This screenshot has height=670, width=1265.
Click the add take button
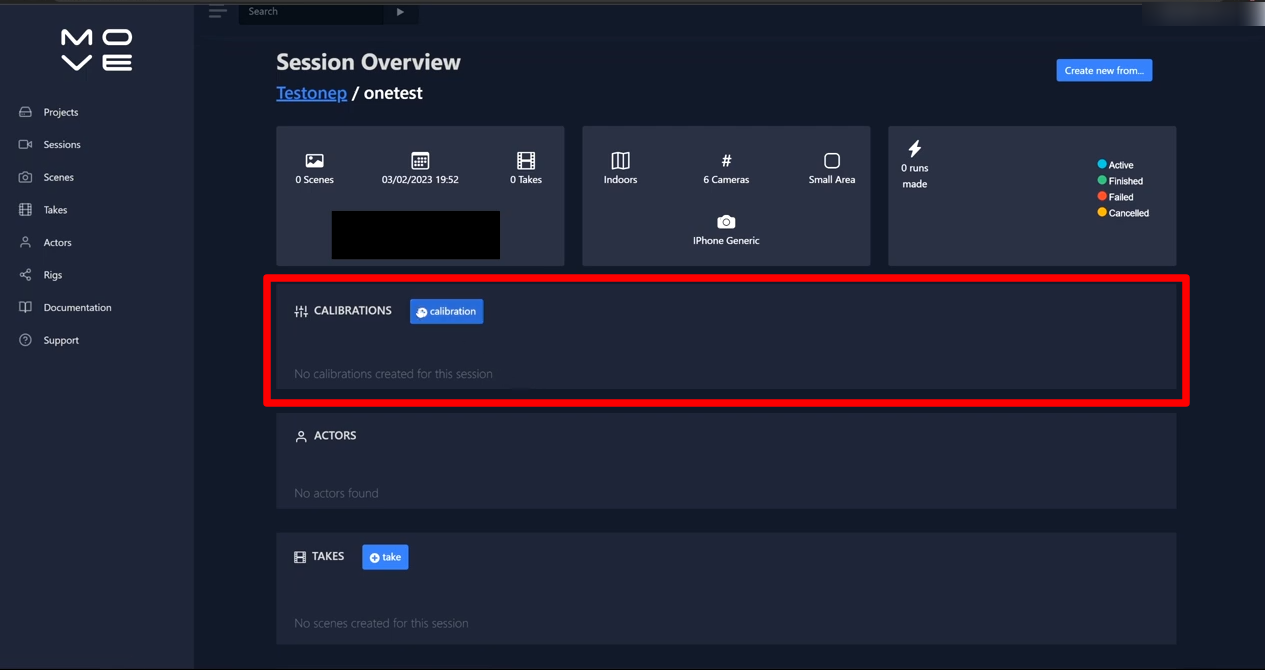point(385,557)
